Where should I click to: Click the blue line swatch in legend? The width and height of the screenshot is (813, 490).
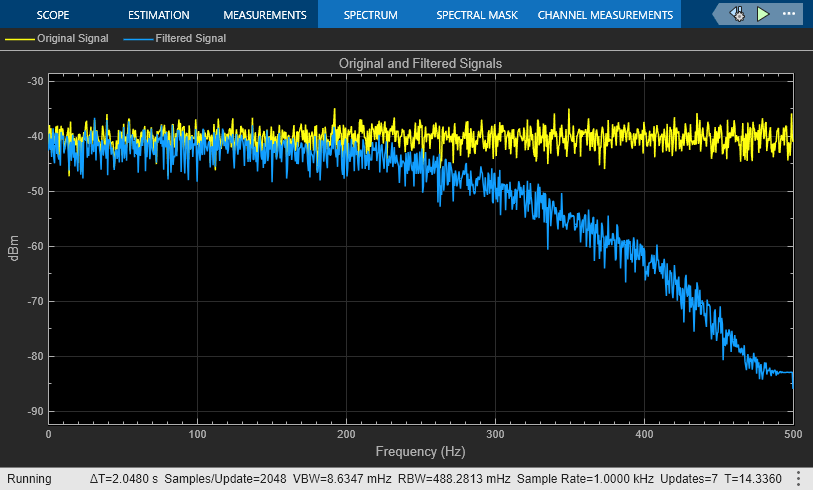(x=137, y=38)
